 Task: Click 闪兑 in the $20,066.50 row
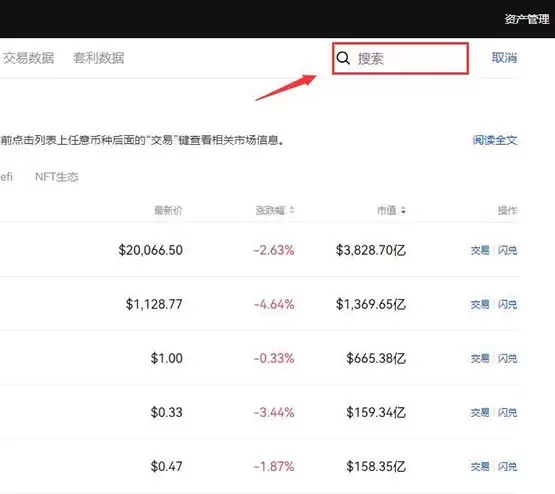click(x=508, y=251)
